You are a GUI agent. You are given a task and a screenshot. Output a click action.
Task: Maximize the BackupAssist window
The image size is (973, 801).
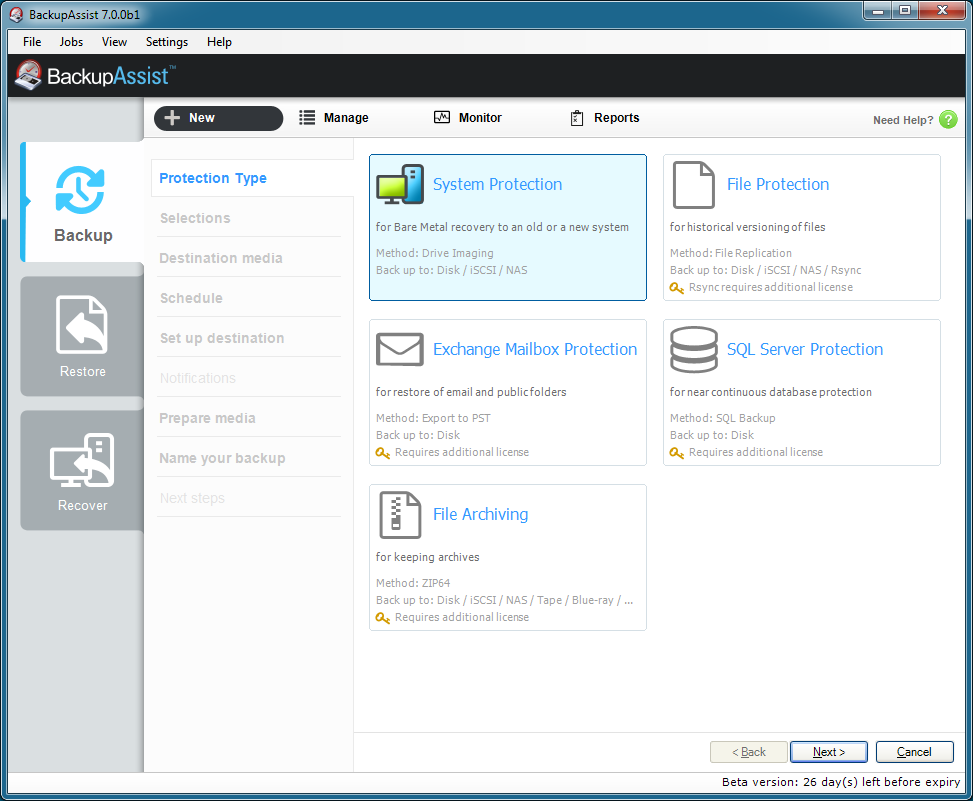[x=905, y=11]
